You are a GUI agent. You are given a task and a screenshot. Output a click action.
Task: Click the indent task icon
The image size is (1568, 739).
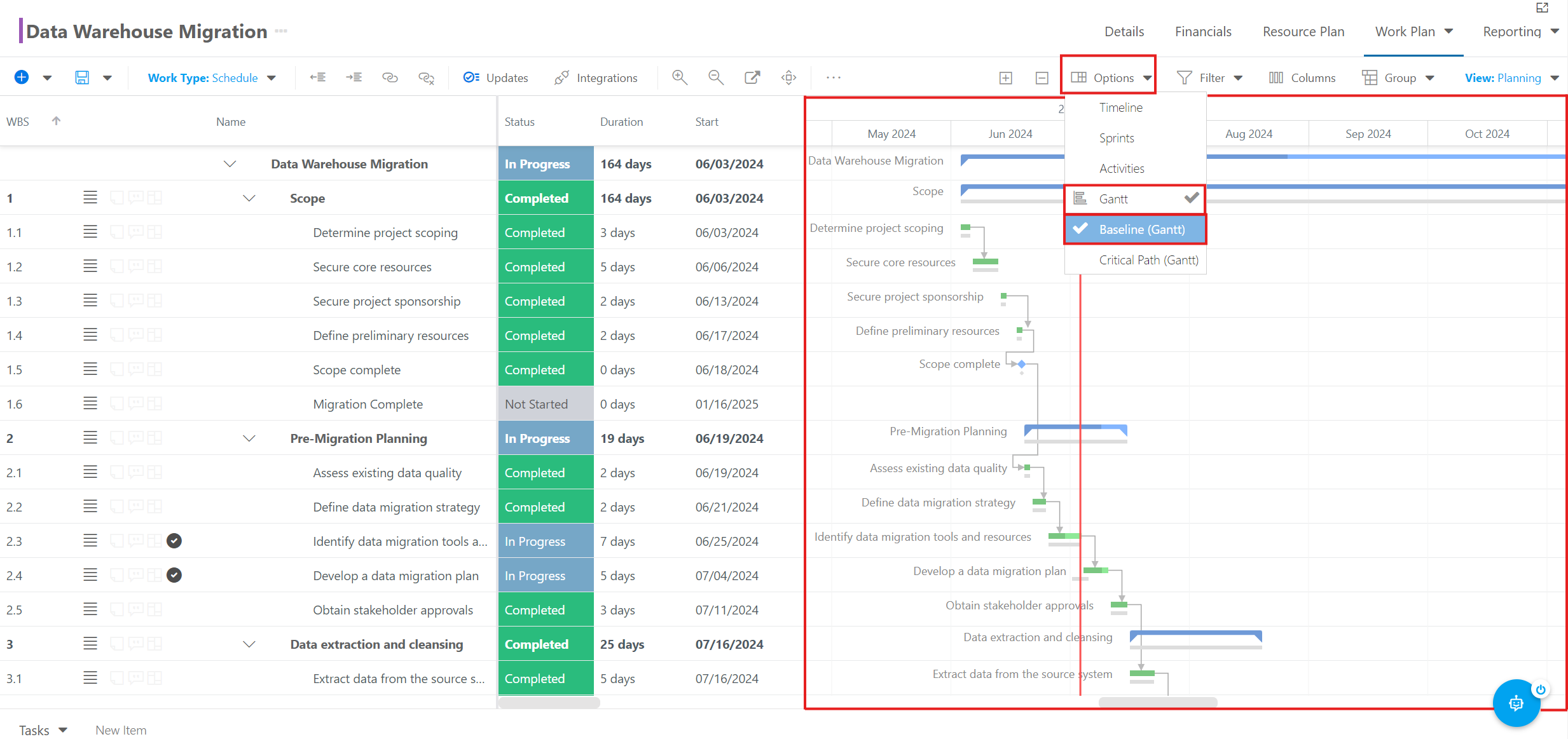coord(354,78)
